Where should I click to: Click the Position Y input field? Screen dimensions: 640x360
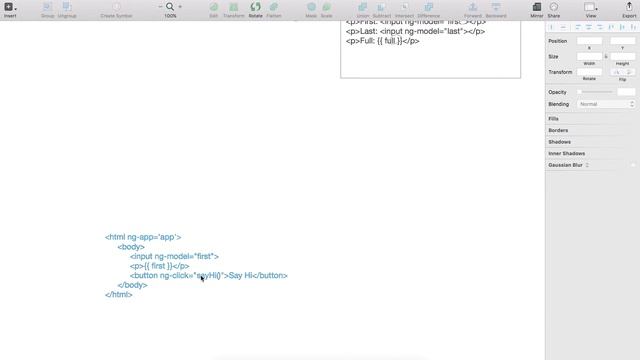click(622, 41)
